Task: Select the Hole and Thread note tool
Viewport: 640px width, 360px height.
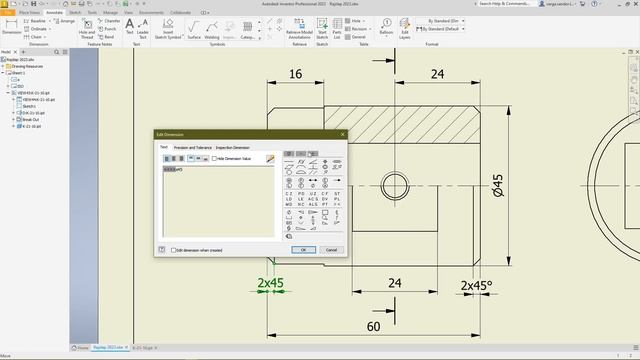Action: point(87,29)
